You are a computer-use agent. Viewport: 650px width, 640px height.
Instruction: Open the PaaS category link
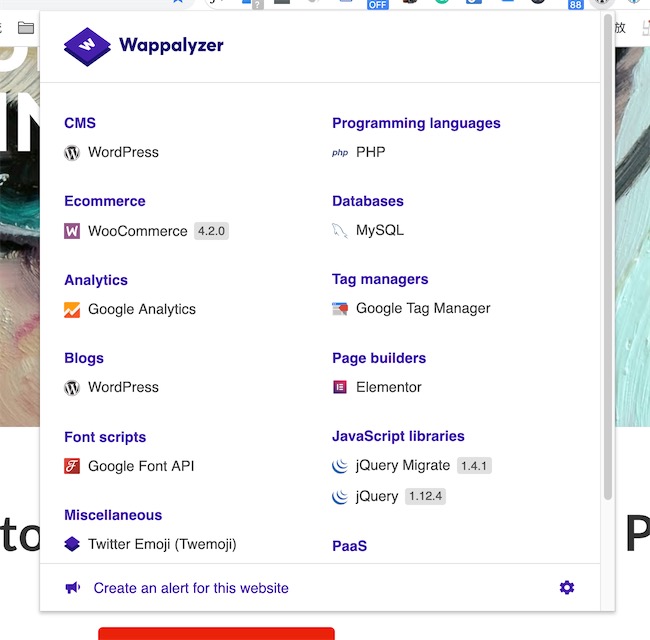349,546
